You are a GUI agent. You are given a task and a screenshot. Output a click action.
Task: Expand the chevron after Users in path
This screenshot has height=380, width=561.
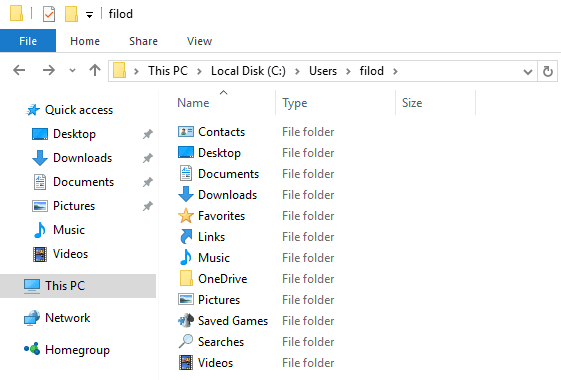(348, 71)
